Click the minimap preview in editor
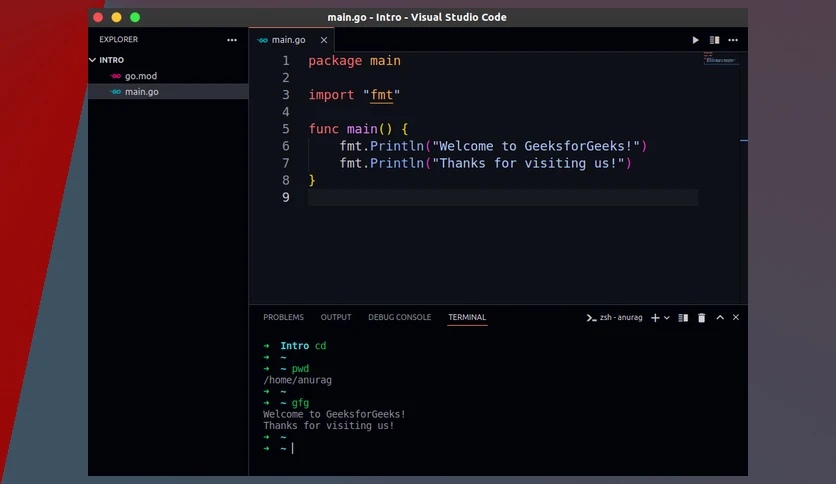This screenshot has width=836, height=484. pos(721,58)
